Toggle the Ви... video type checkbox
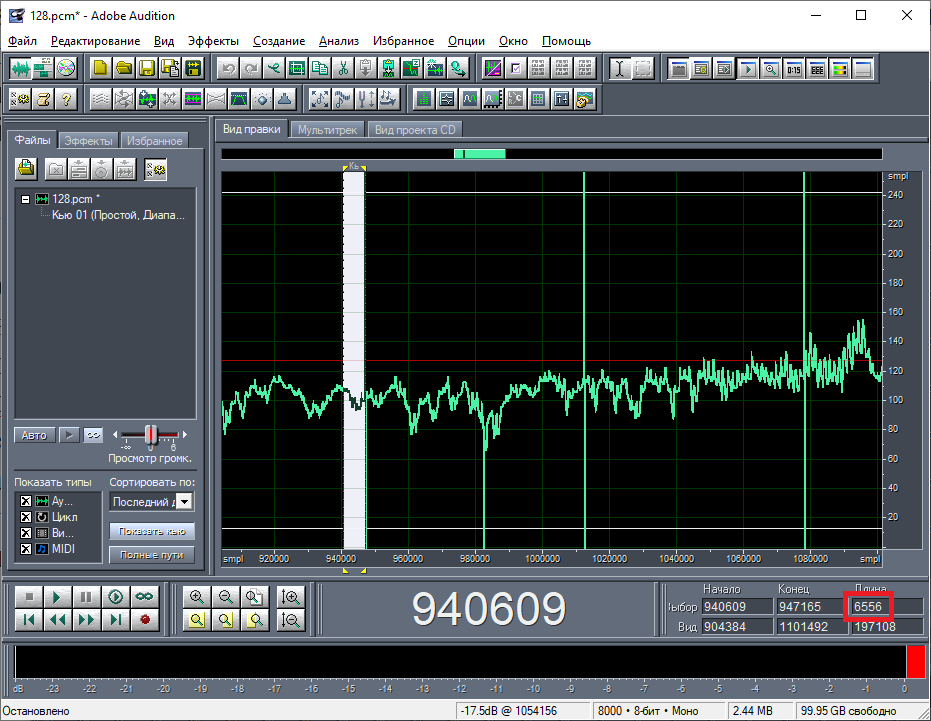The width and height of the screenshot is (931, 721). (26, 533)
